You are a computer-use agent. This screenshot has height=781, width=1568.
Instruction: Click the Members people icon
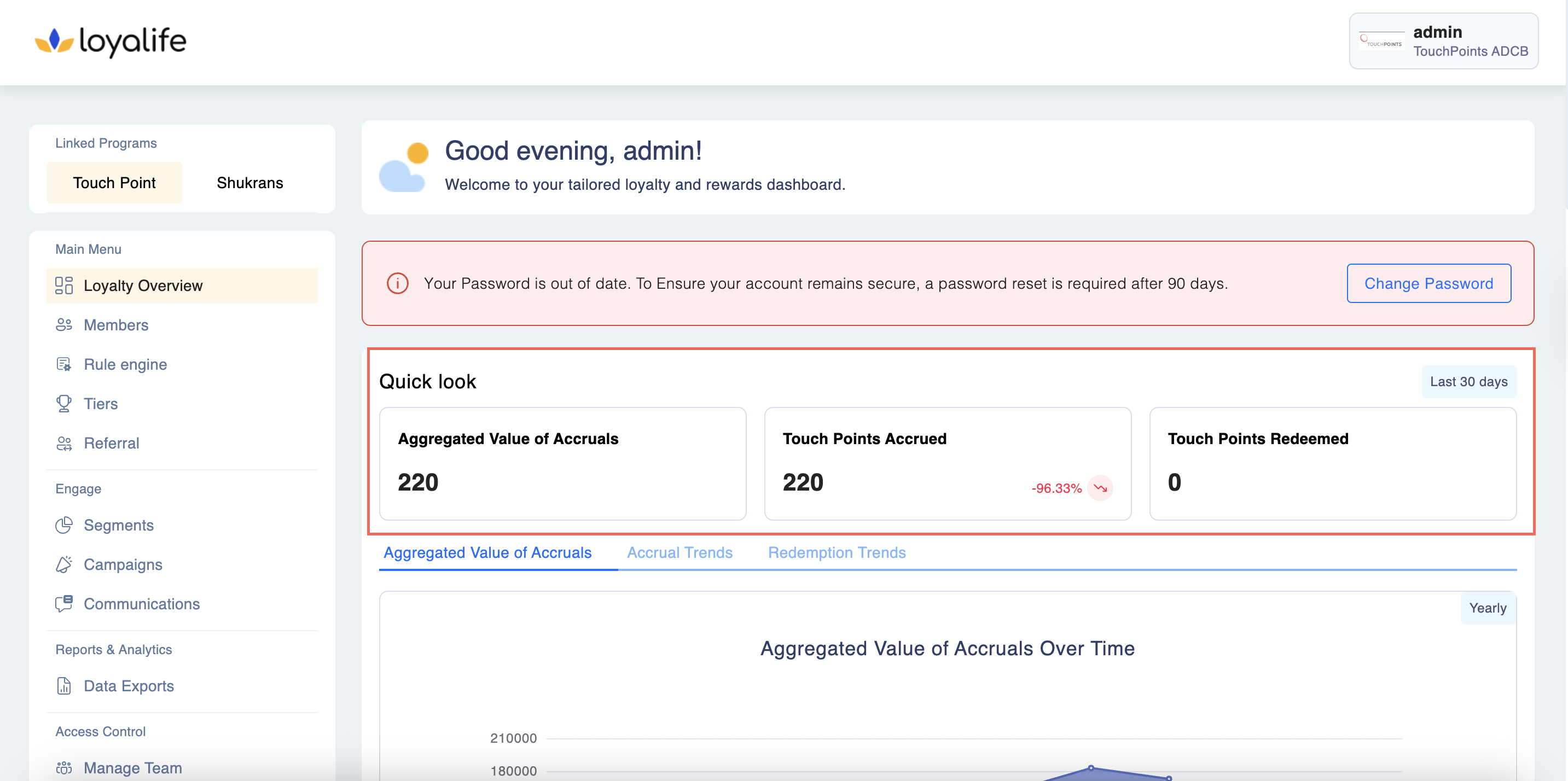pos(64,325)
